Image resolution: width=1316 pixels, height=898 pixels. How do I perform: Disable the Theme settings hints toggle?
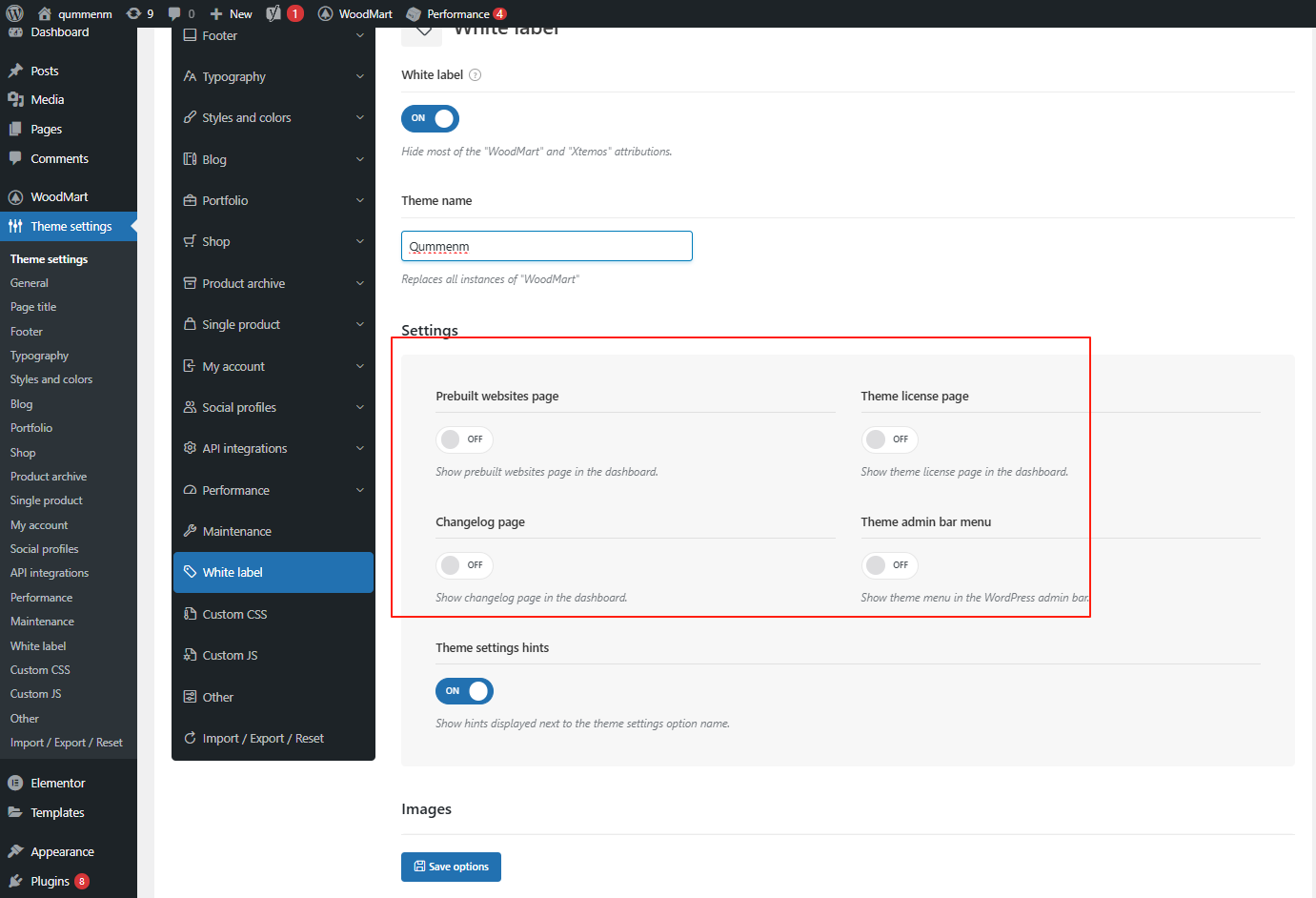point(464,691)
